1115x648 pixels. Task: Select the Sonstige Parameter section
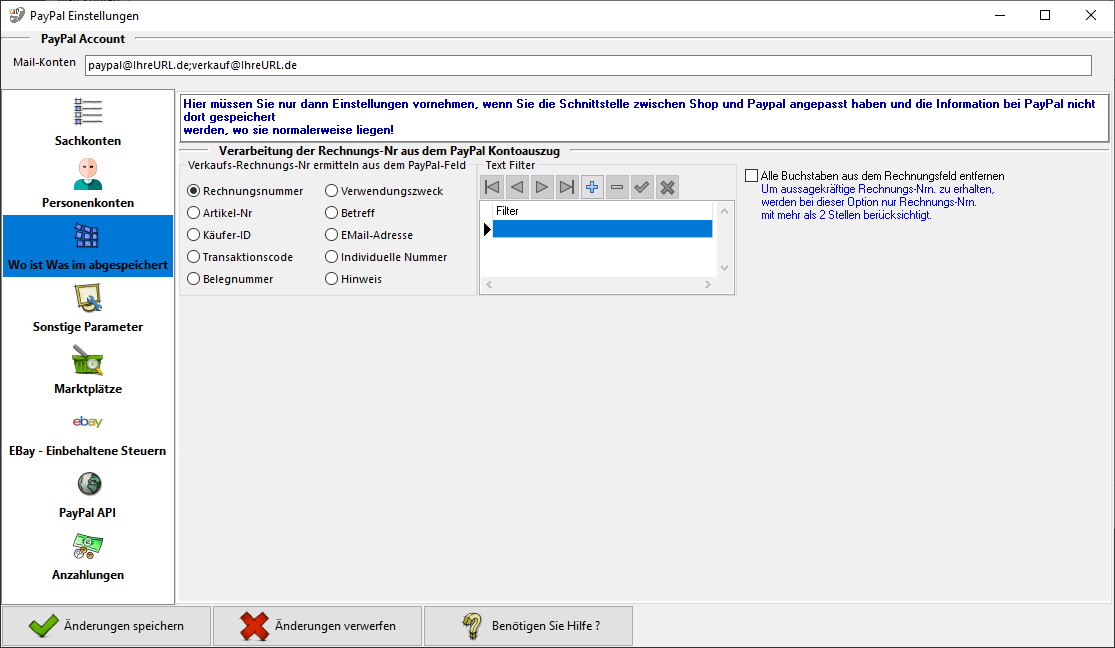tap(88, 308)
